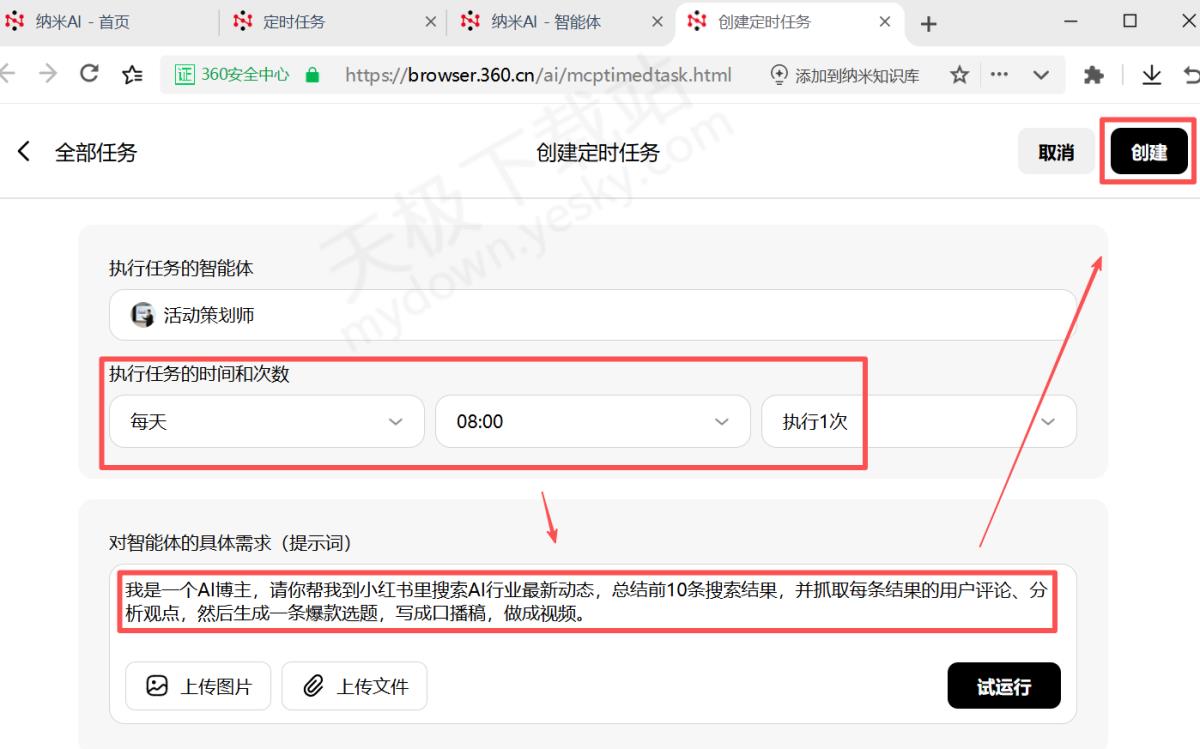The width and height of the screenshot is (1200, 749).
Task: Click the 取消 button
Action: point(1056,152)
